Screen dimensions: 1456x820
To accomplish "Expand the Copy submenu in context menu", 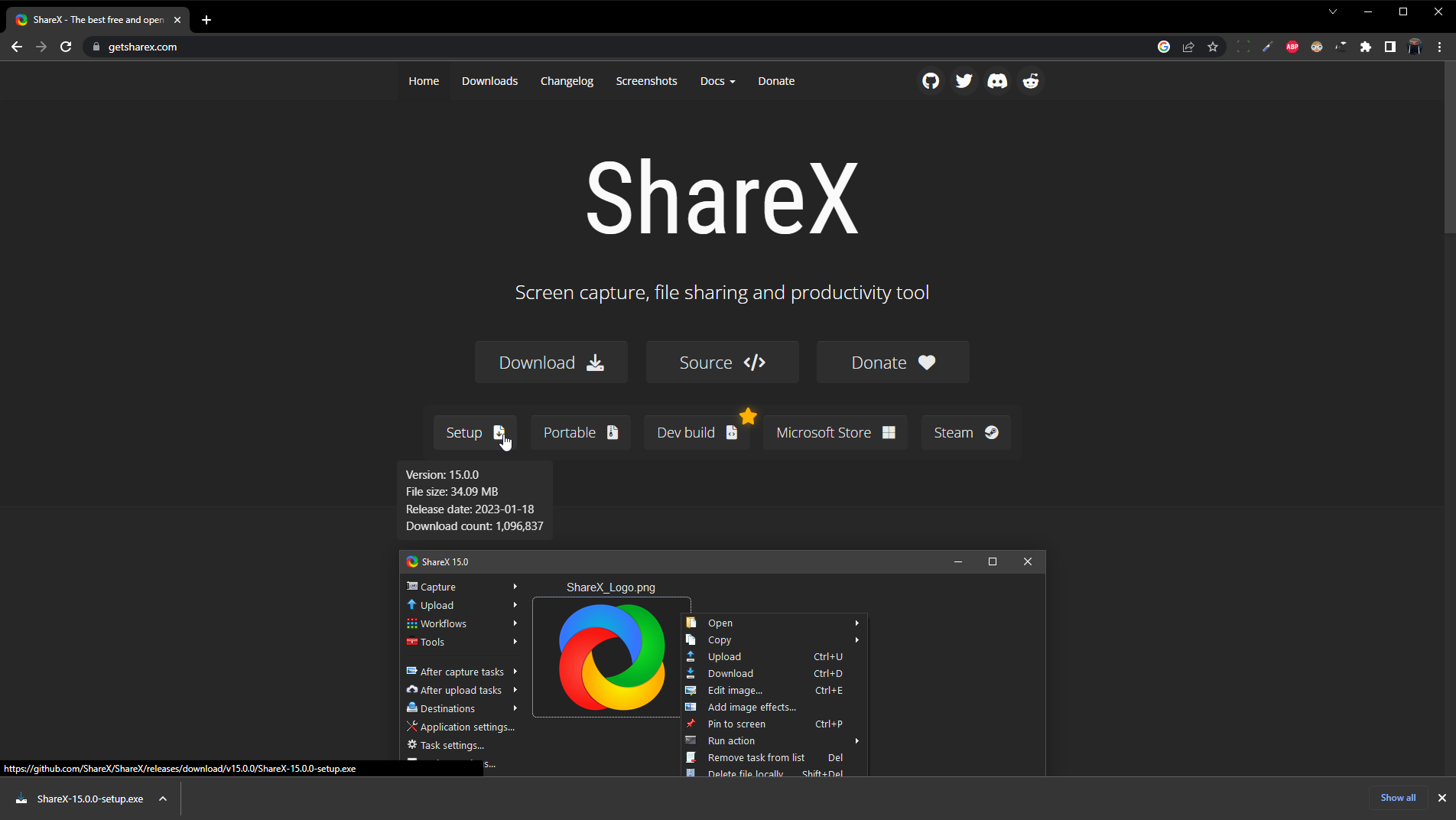I will click(719, 639).
